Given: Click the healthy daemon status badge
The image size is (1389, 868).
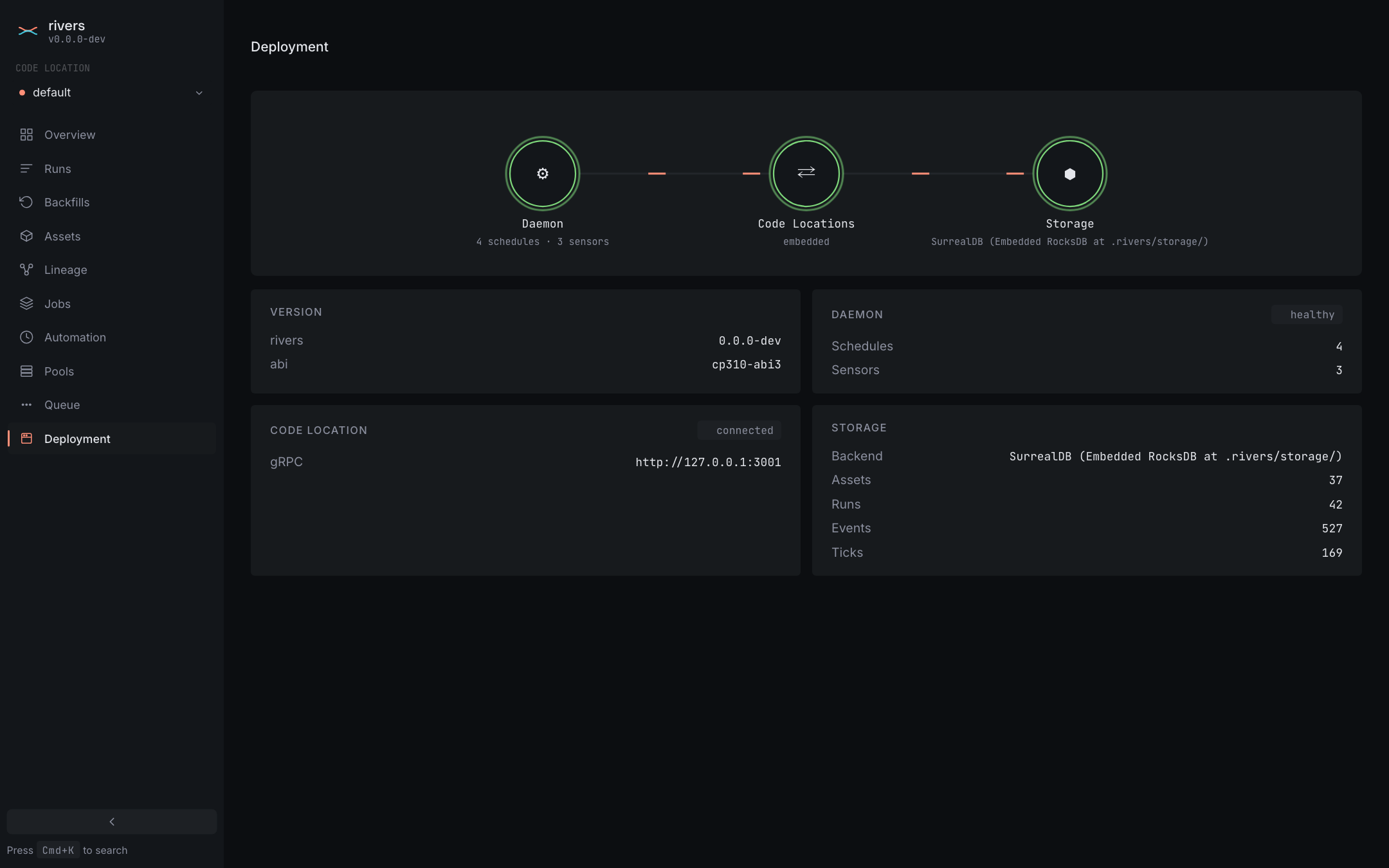Looking at the screenshot, I should click(1307, 314).
